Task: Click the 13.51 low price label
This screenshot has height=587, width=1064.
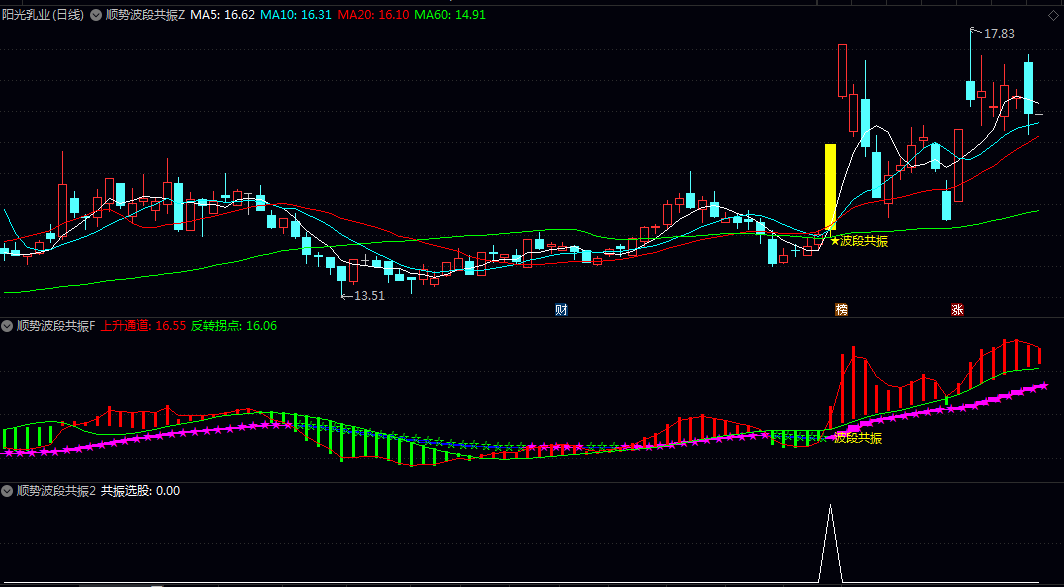Action: tap(369, 296)
